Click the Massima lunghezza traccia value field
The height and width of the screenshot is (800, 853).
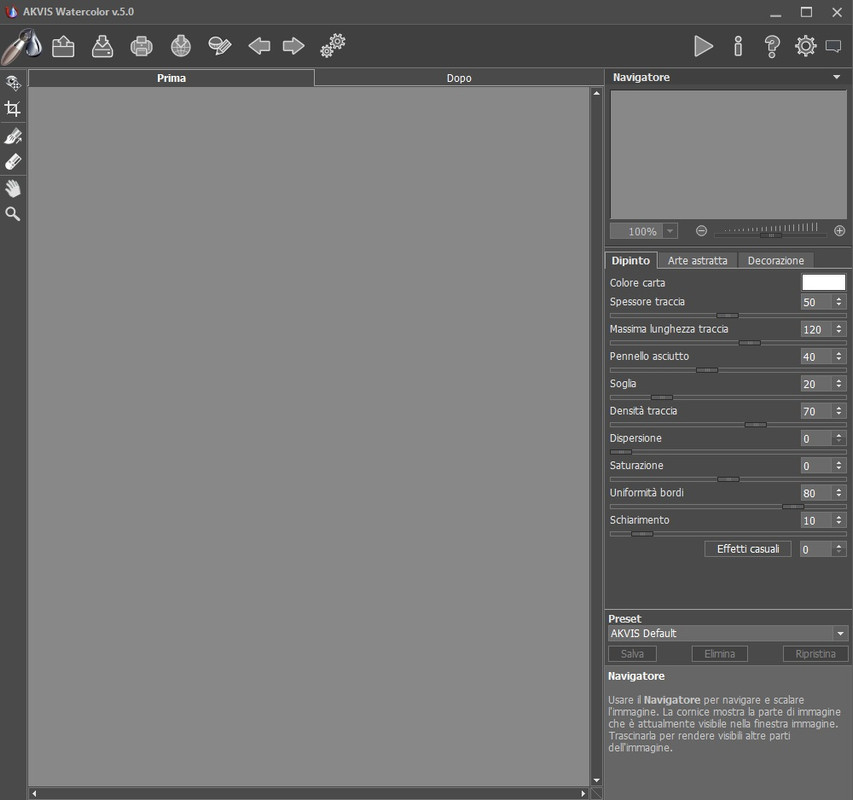[x=815, y=329]
